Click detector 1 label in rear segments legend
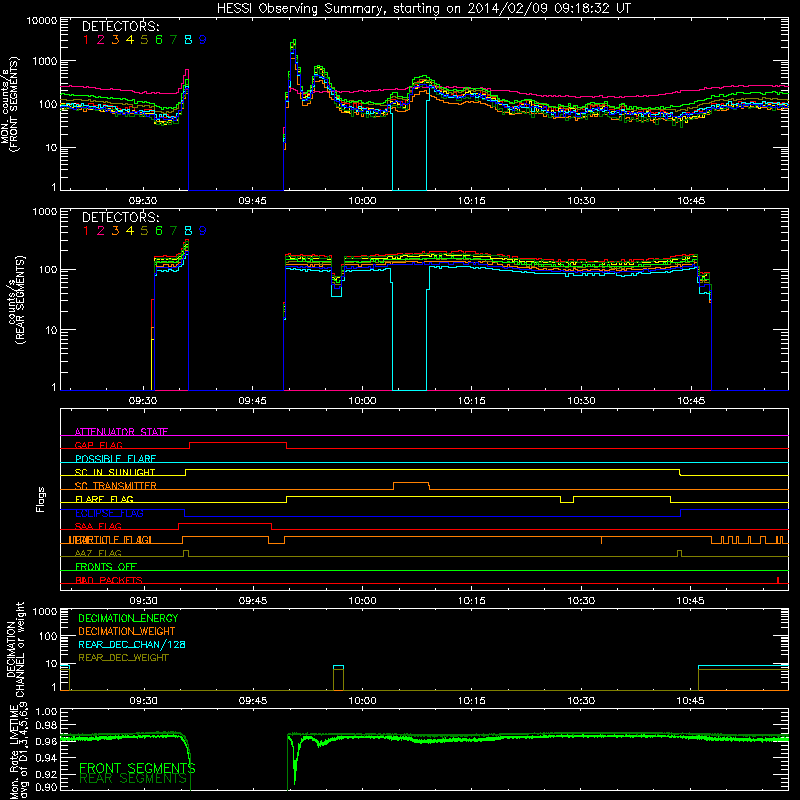Viewport: 800px width, 800px height. [x=86, y=231]
